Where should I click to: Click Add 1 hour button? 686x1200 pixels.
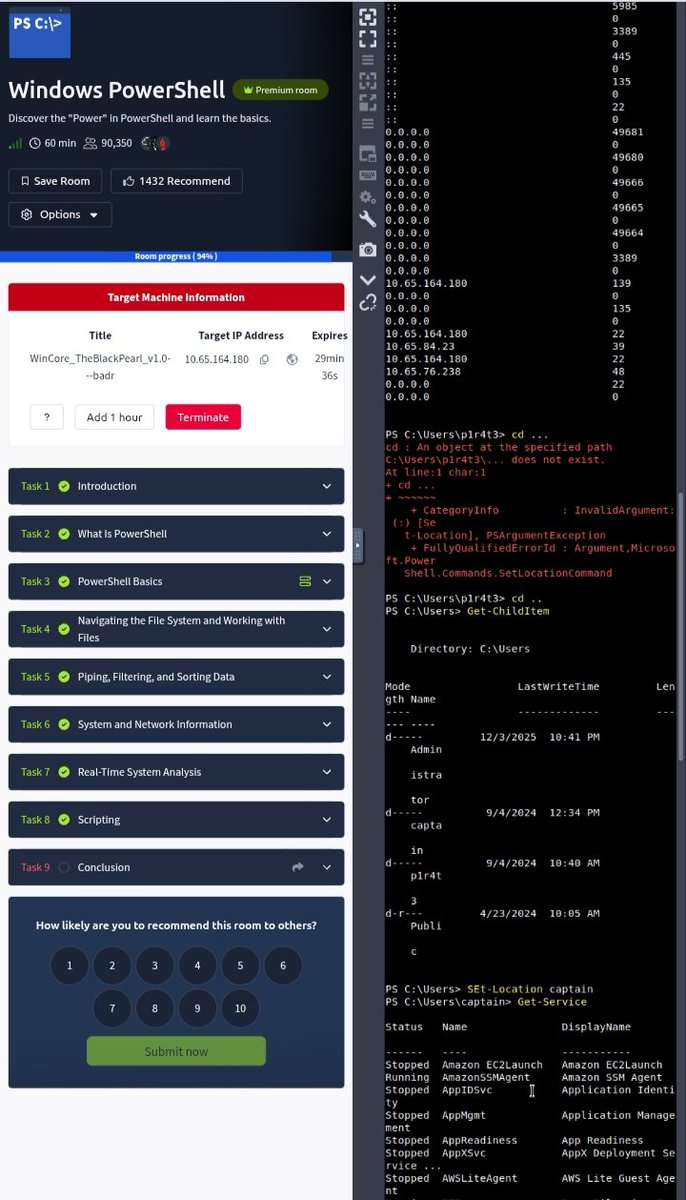[114, 417]
